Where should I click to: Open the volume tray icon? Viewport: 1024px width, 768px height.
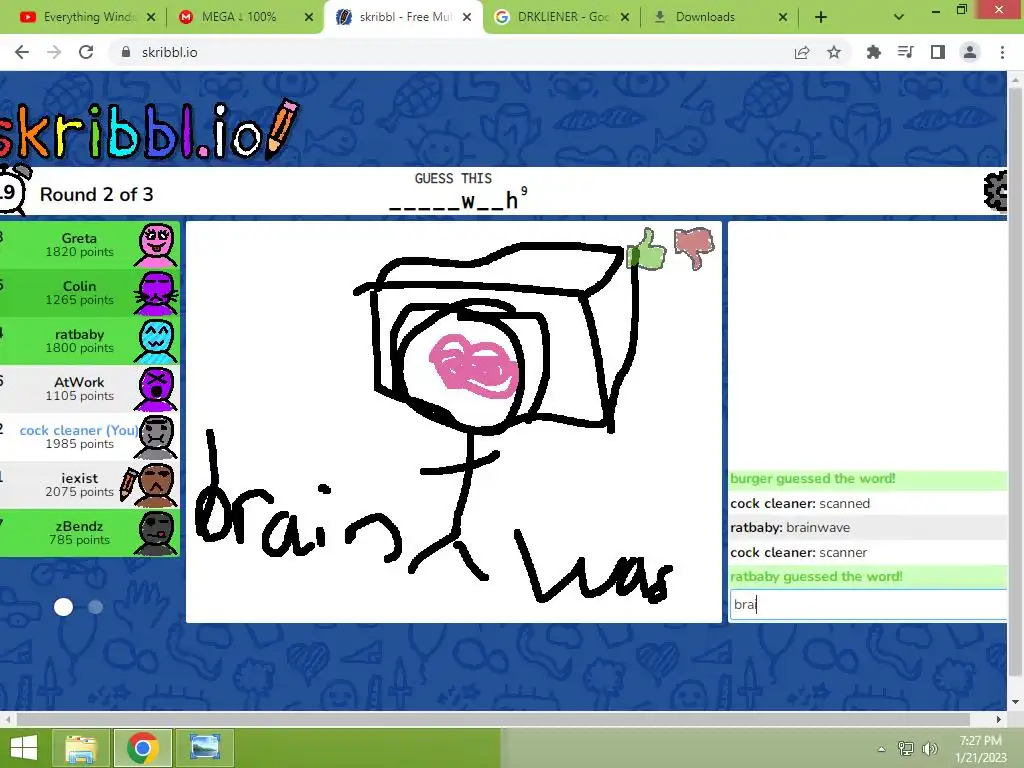[929, 749]
